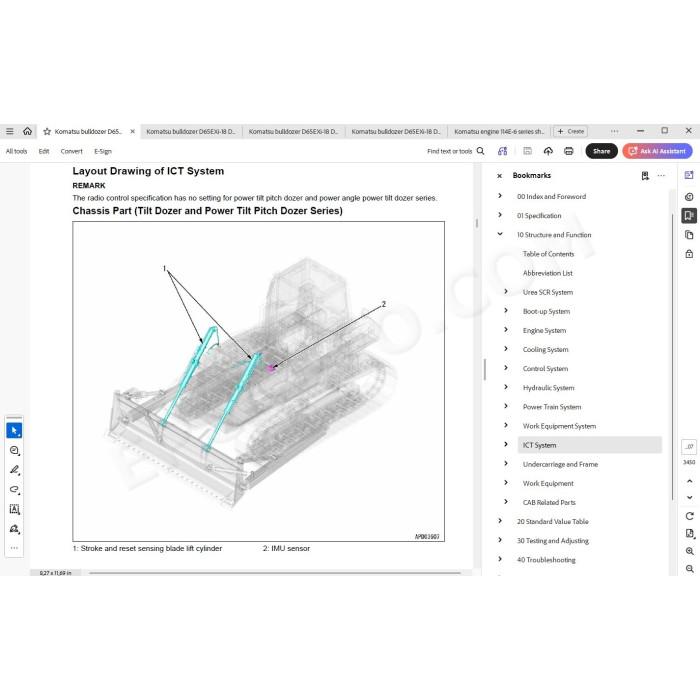Zoom in using the magnifier plus icon
This screenshot has height=700, width=700.
689,551
